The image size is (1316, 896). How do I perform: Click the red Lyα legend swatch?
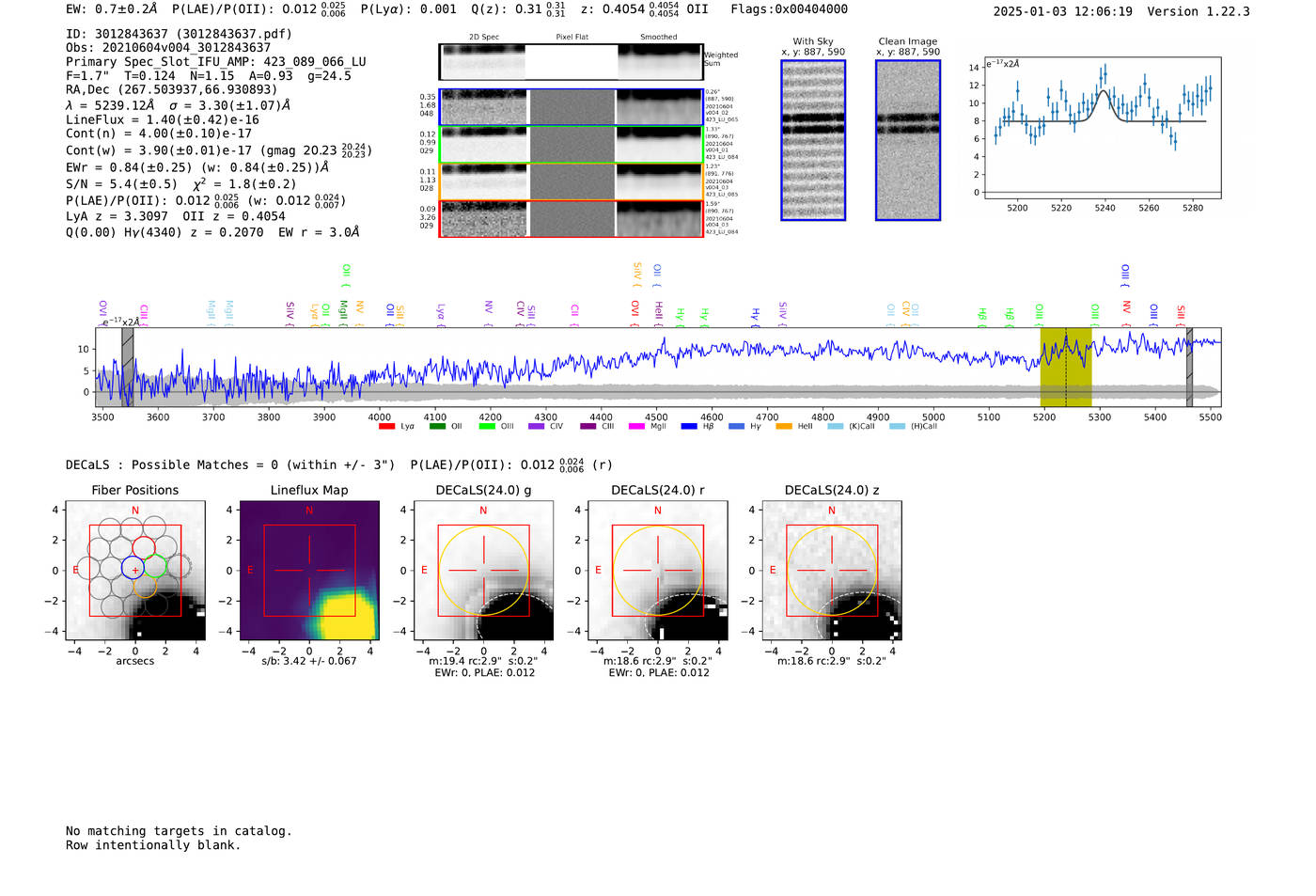[x=386, y=427]
